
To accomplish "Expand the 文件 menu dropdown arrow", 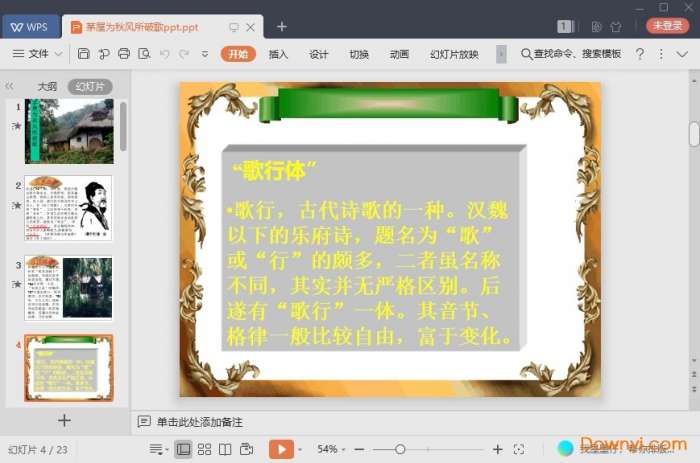I will 58,54.
